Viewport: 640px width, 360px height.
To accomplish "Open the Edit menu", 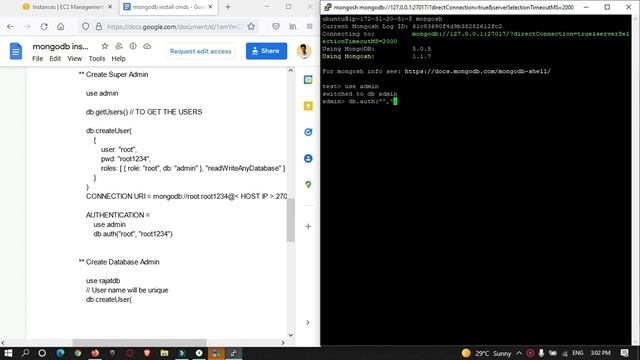I will click(x=55, y=59).
